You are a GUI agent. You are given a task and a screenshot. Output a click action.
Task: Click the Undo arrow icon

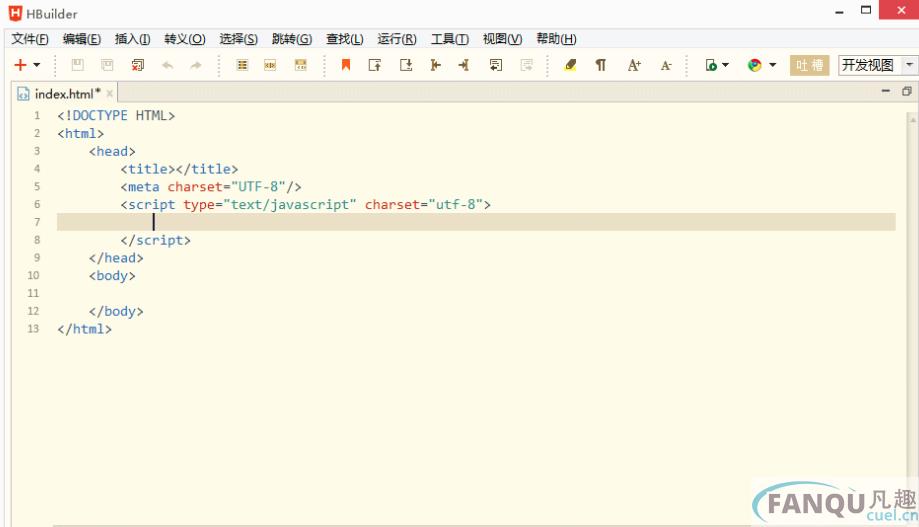tap(168, 65)
